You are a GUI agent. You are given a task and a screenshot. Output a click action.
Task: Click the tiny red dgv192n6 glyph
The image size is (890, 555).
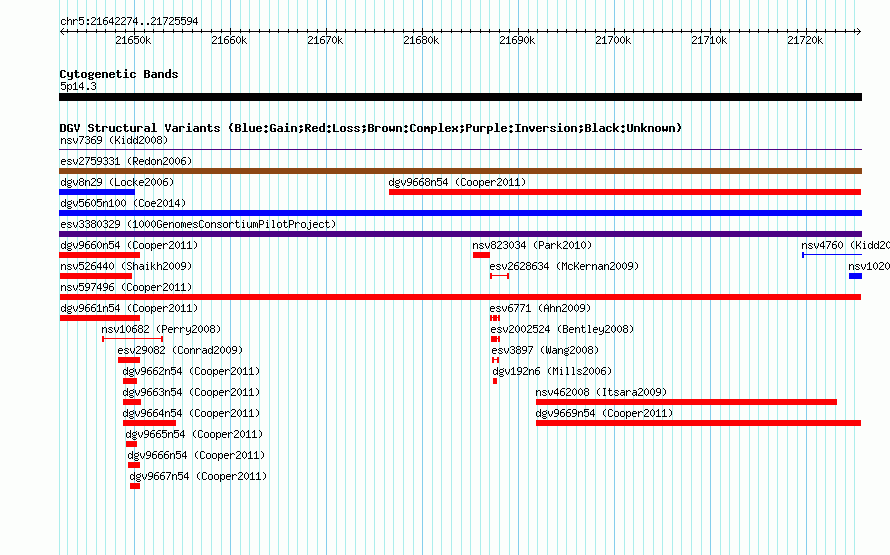pyautogui.click(x=495, y=381)
